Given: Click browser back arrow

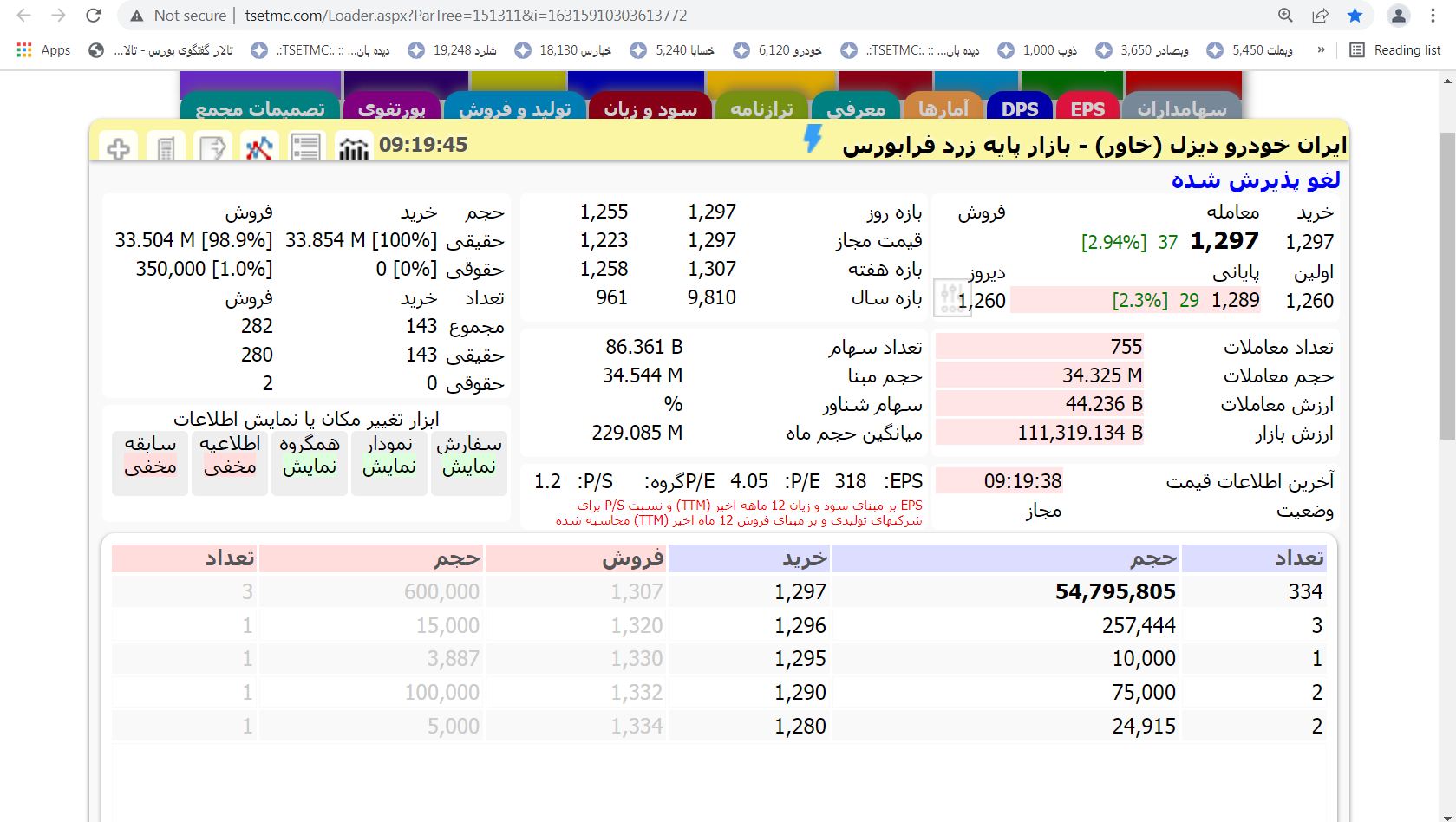Looking at the screenshot, I should point(23,16).
